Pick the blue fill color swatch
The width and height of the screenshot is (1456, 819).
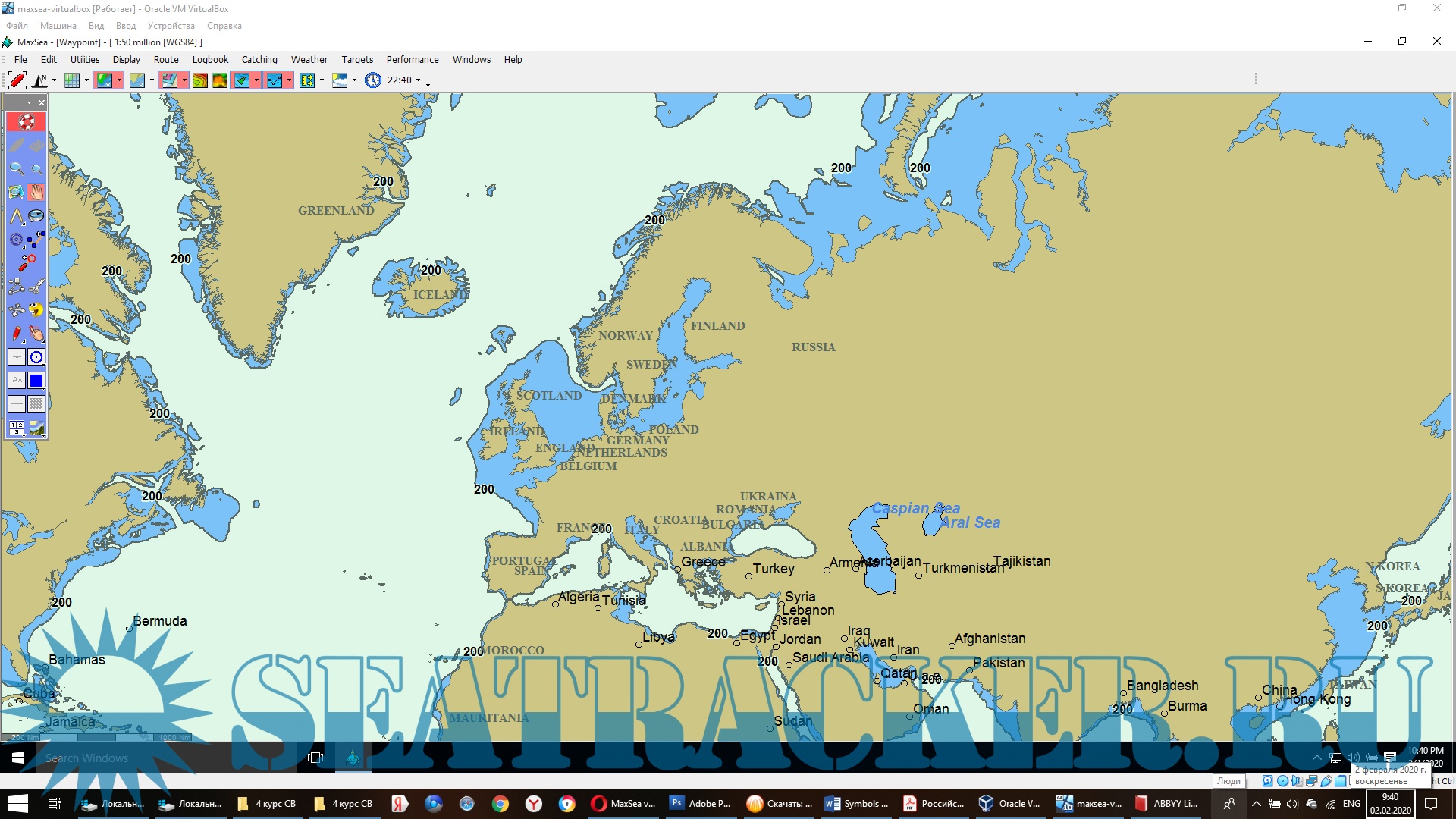[x=36, y=381]
